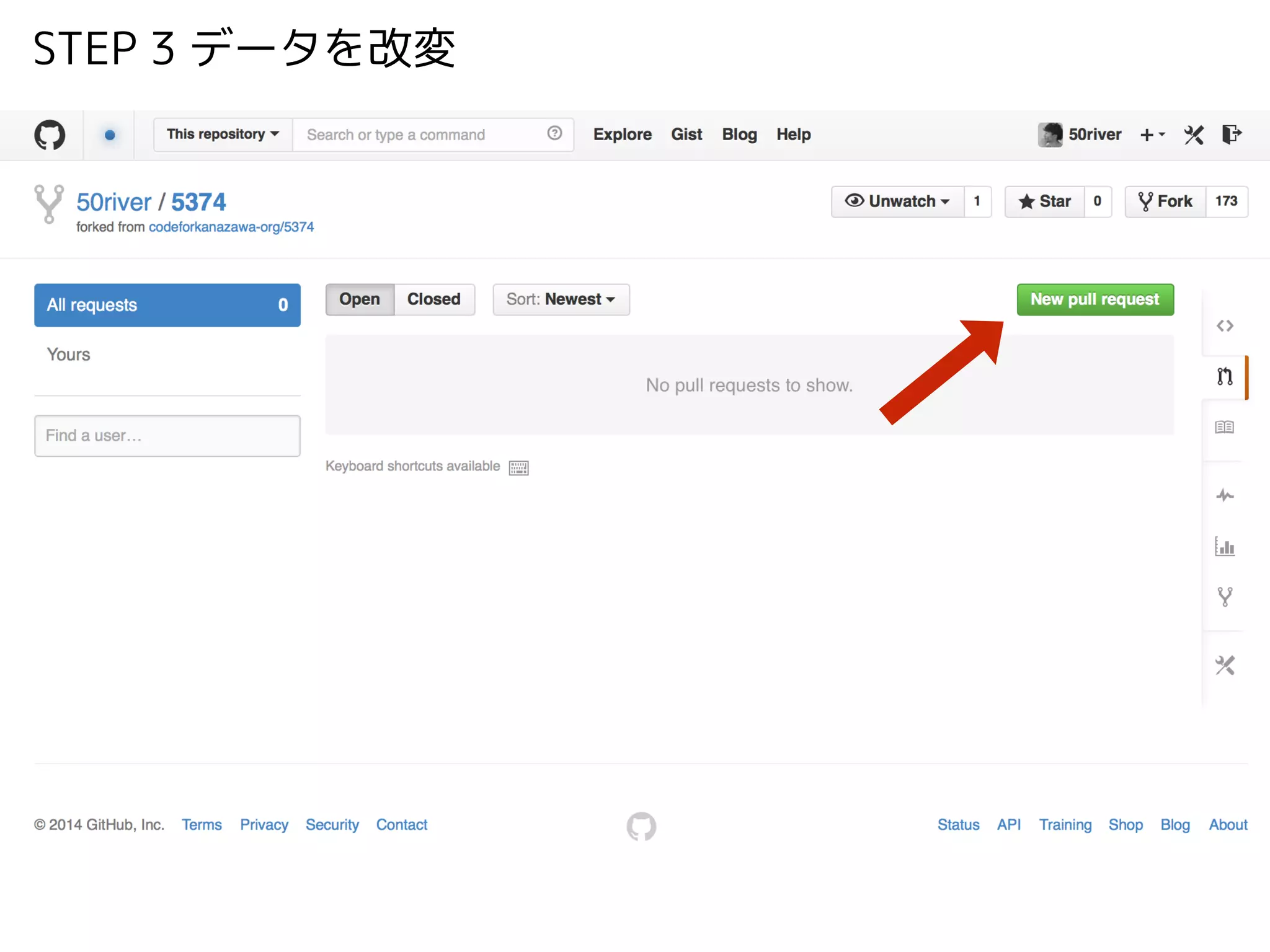The image size is (1270, 952).
Task: Open the Security footer link
Action: click(332, 825)
